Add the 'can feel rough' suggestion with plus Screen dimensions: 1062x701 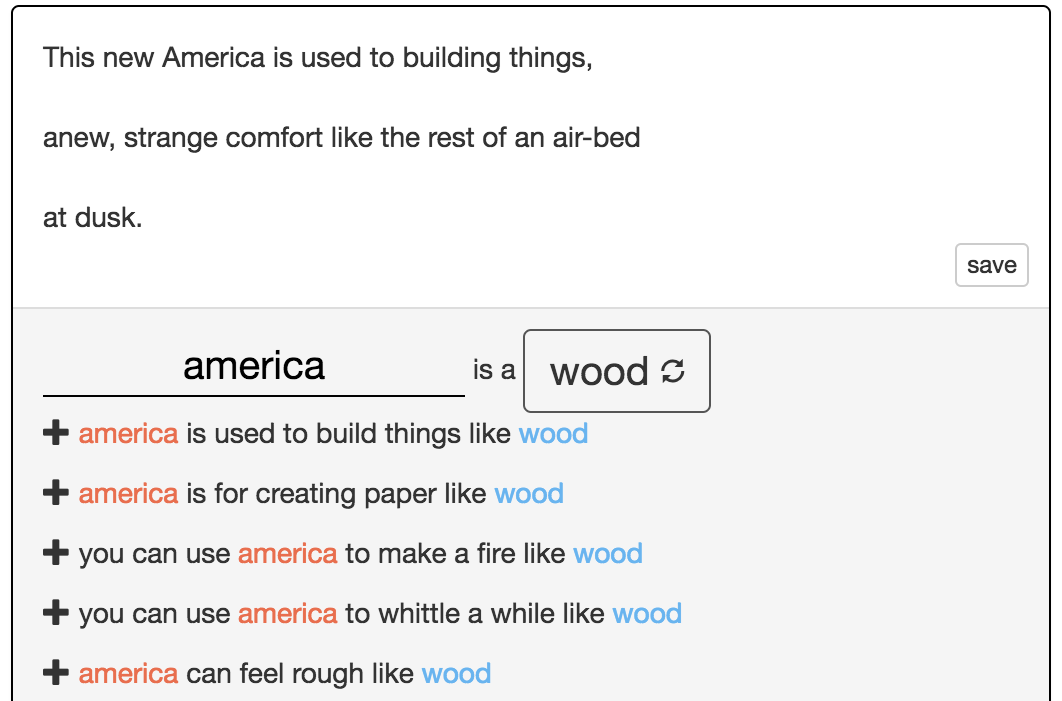[x=56, y=673]
